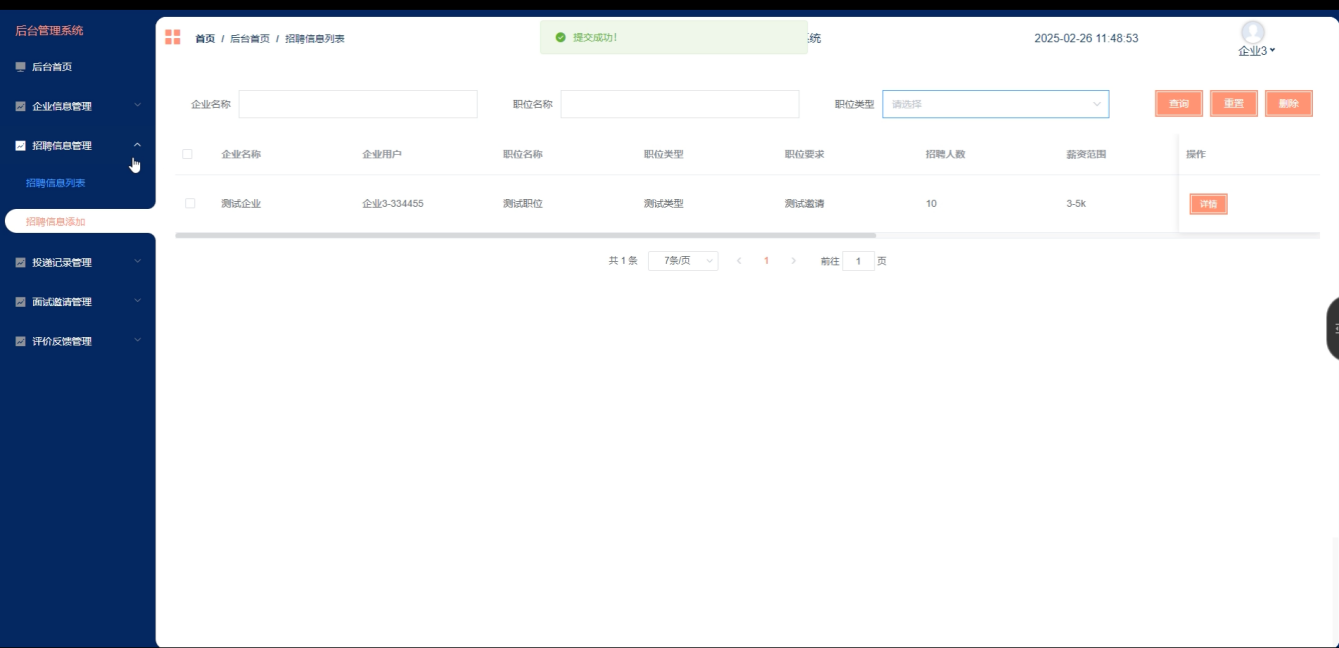Click the user avatar icon
Image resolution: width=1339 pixels, height=648 pixels.
pos(1252,32)
